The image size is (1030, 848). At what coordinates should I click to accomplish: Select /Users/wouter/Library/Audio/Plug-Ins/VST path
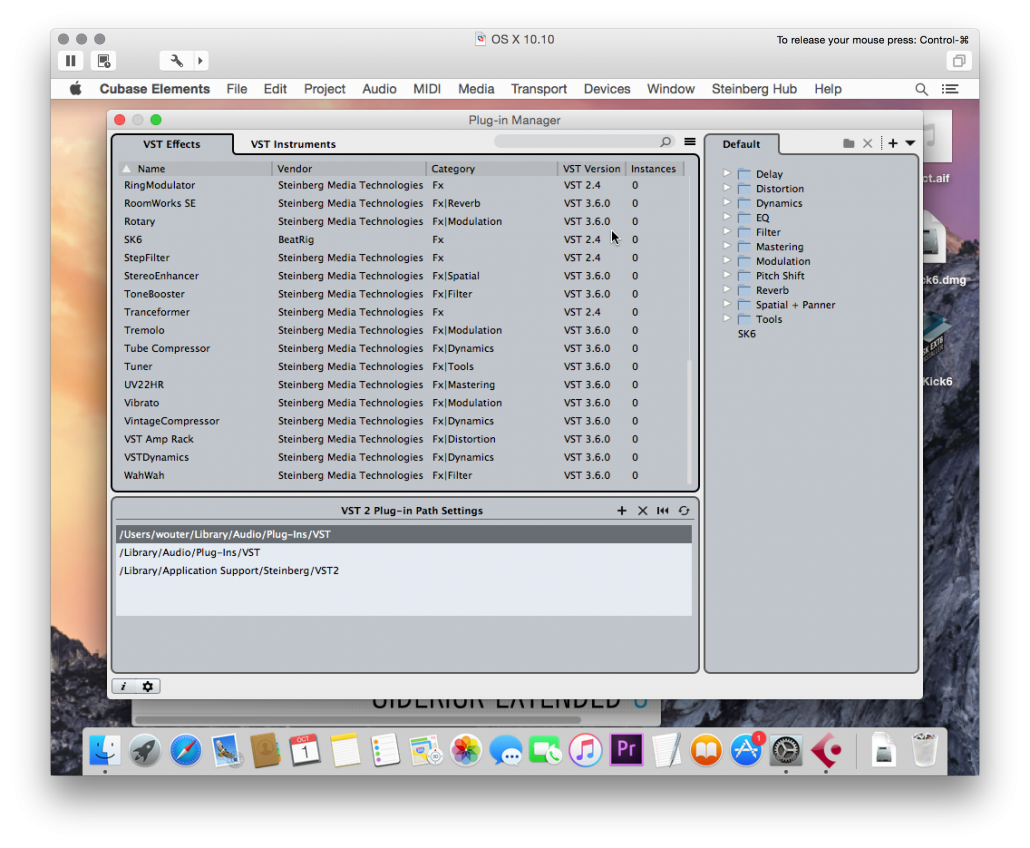404,534
